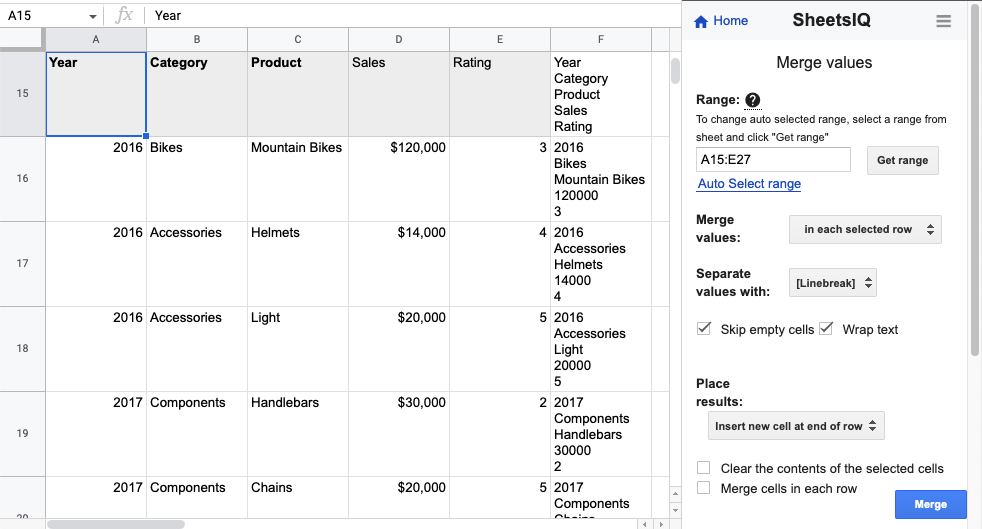Click the Get range button
This screenshot has height=529, width=982.
pos(902,160)
